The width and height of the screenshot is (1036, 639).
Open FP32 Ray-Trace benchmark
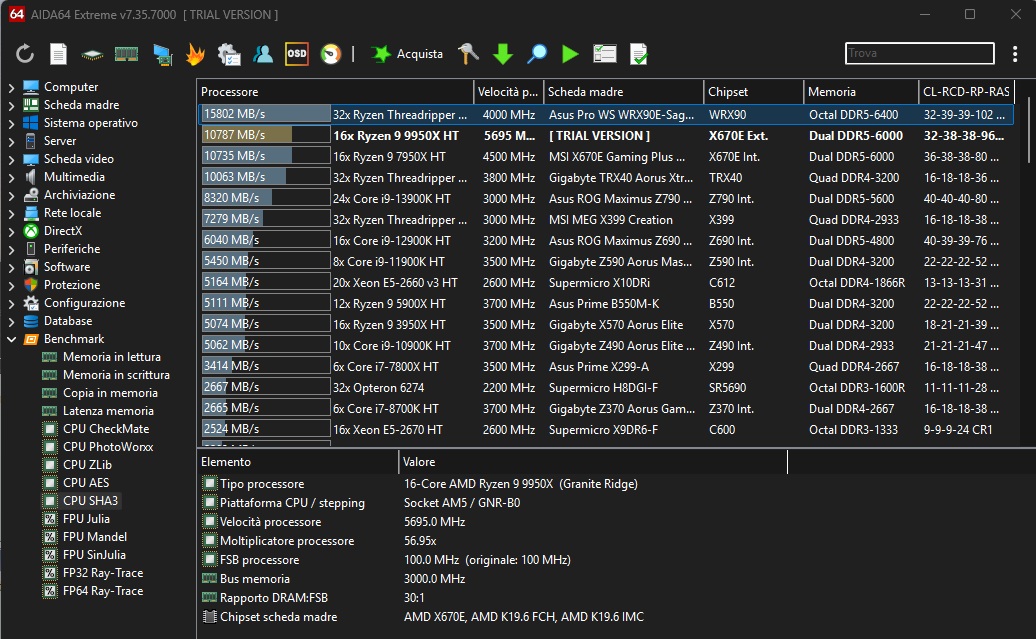click(102, 573)
